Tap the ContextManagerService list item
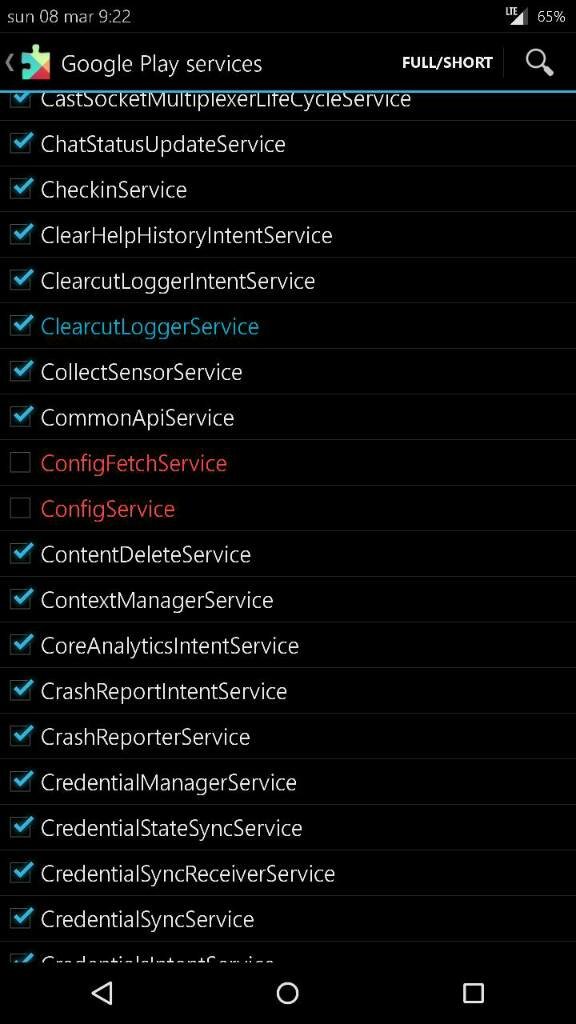Image resolution: width=576 pixels, height=1024 pixels. (x=288, y=600)
